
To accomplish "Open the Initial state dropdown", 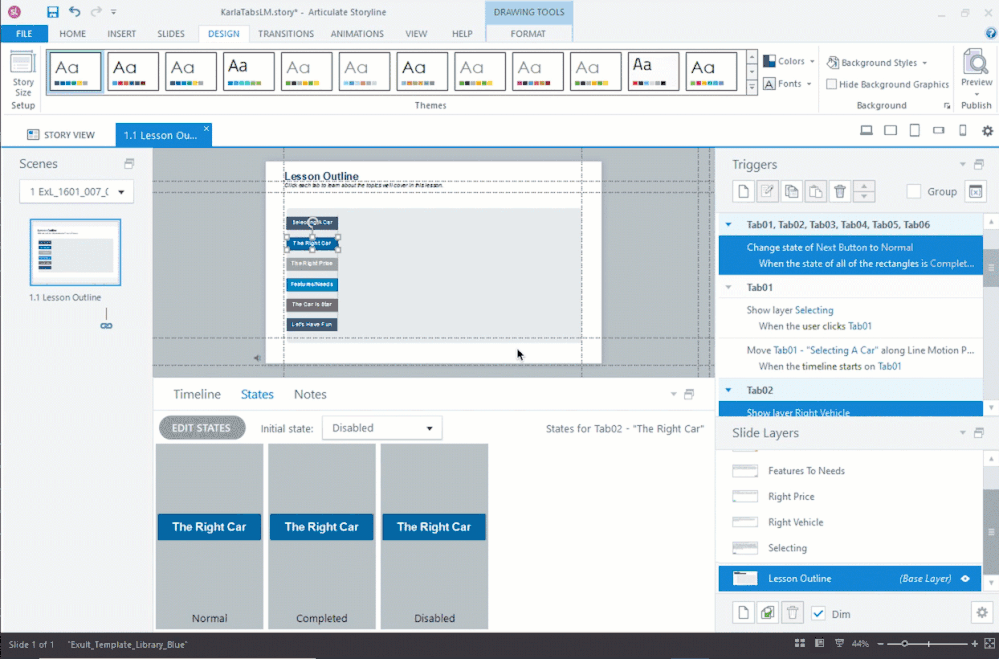I will pyautogui.click(x=381, y=428).
